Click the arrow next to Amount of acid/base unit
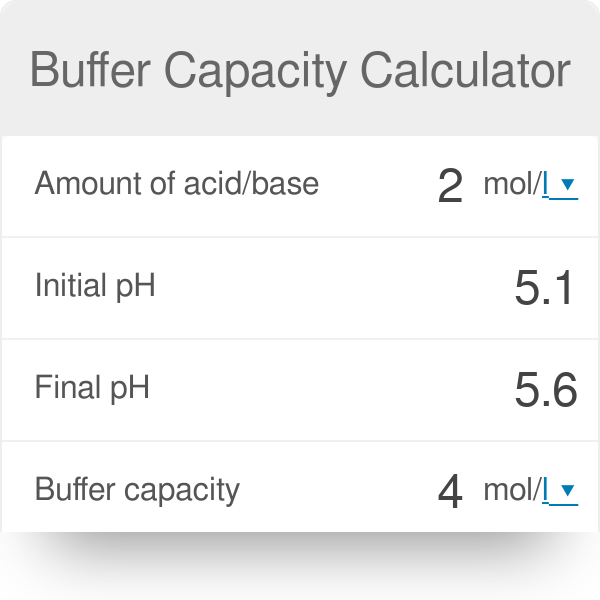This screenshot has height=600, width=600. tap(567, 185)
